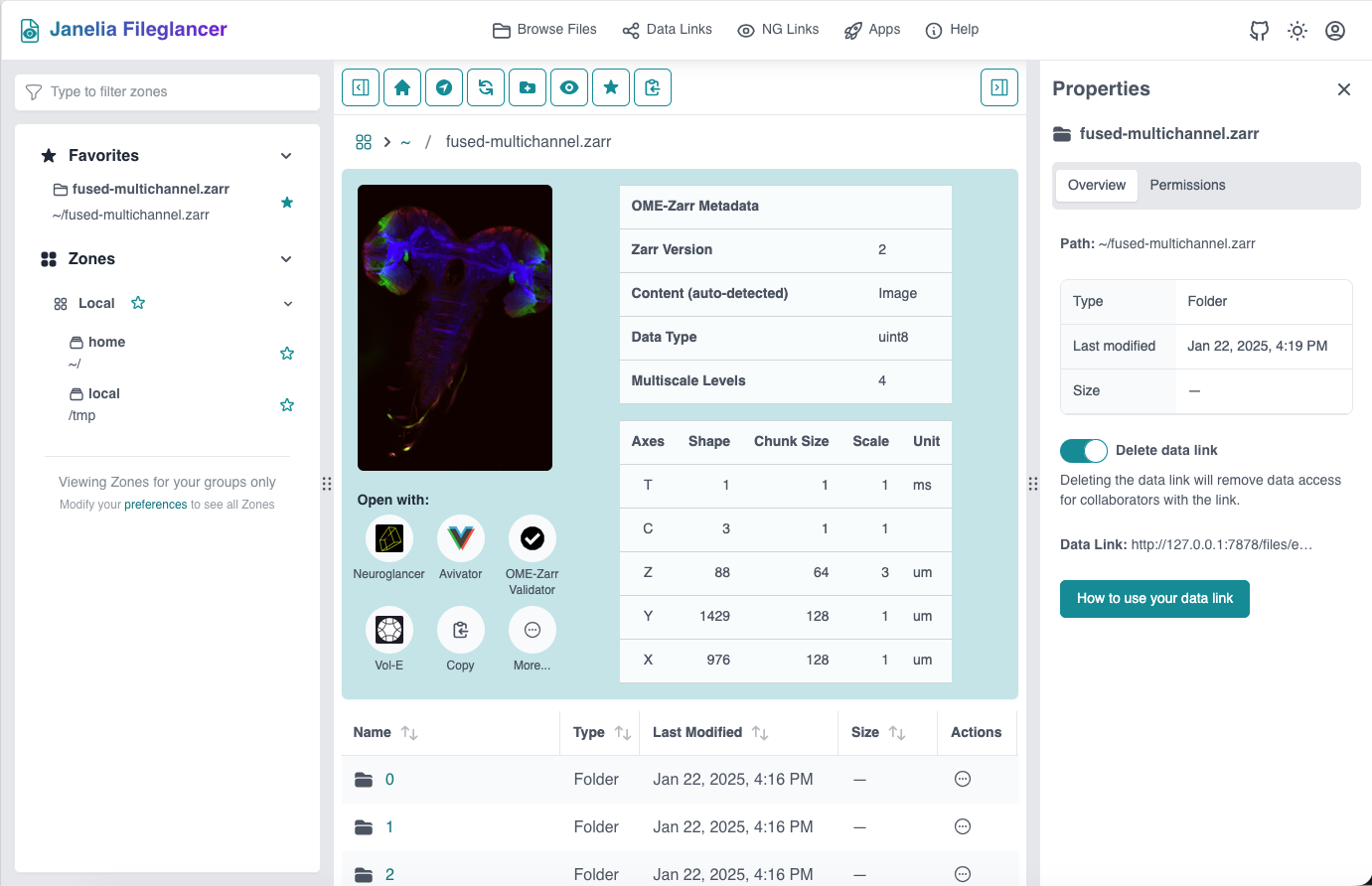Viewport: 1372px width, 886px height.
Task: Launch the OME-Zarr Validator
Action: coord(533,538)
